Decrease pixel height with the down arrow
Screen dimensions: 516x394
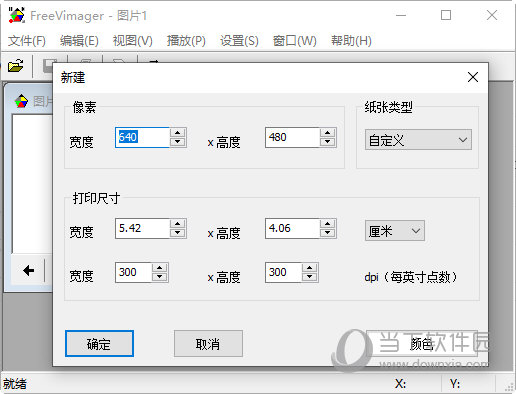click(328, 142)
